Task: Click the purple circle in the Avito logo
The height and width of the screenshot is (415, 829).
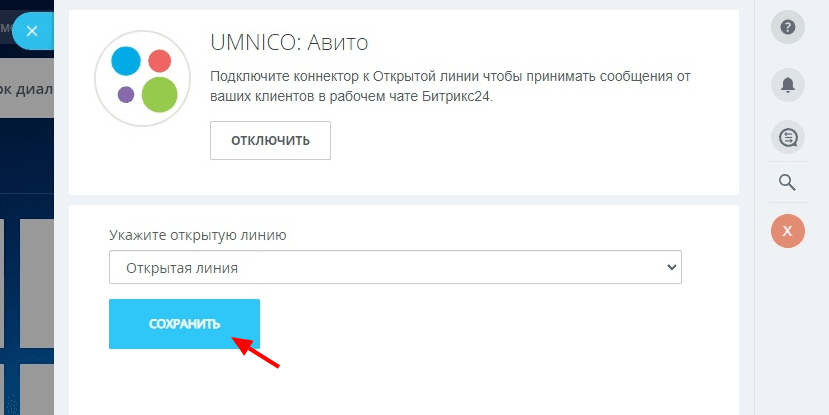Action: (126, 95)
